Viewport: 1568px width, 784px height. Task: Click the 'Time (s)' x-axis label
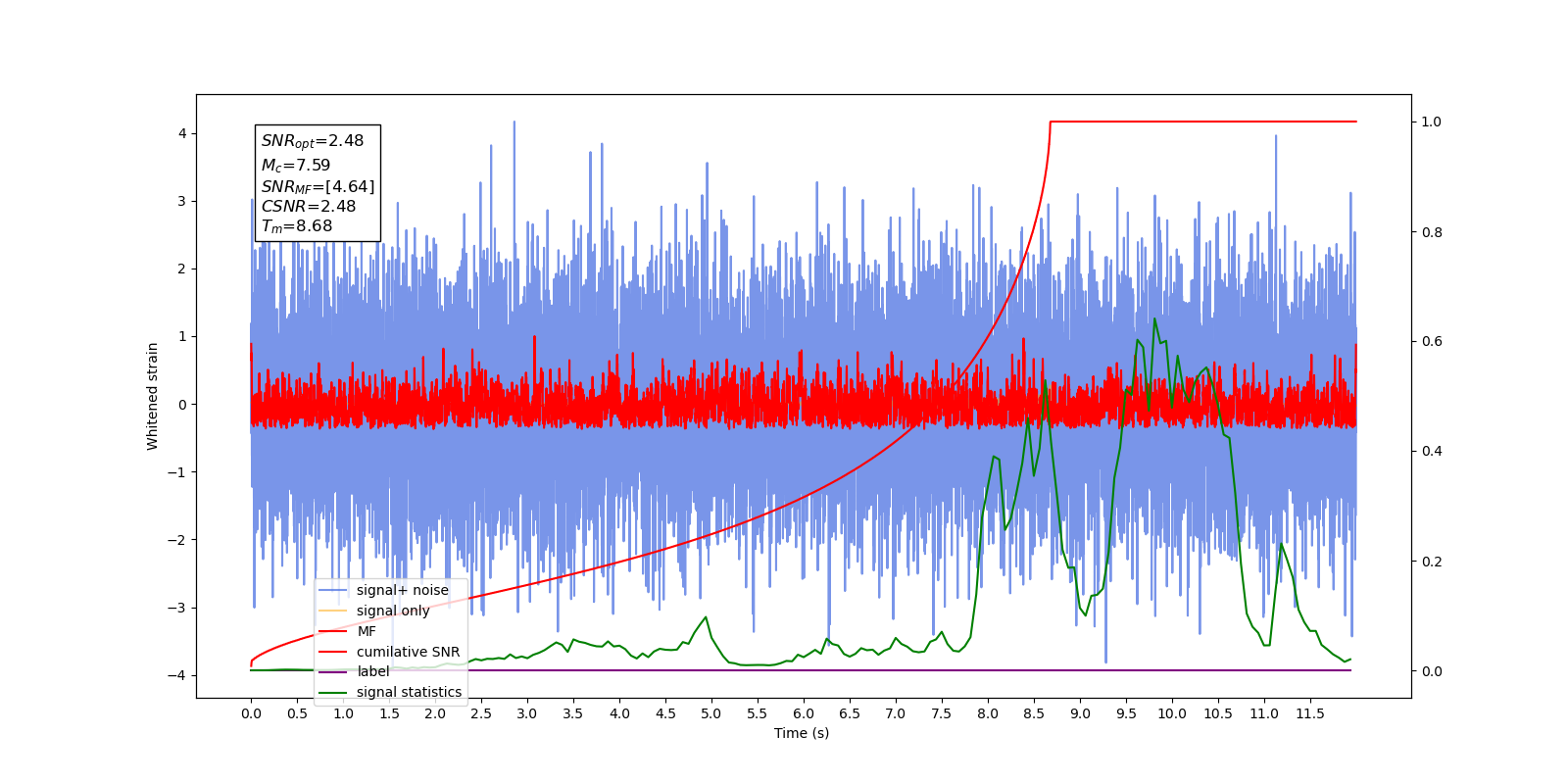pyautogui.click(x=802, y=733)
